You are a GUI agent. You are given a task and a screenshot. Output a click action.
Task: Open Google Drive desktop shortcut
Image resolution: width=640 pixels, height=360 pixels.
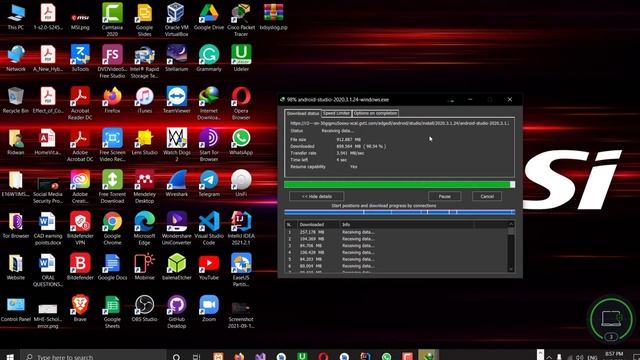209,17
